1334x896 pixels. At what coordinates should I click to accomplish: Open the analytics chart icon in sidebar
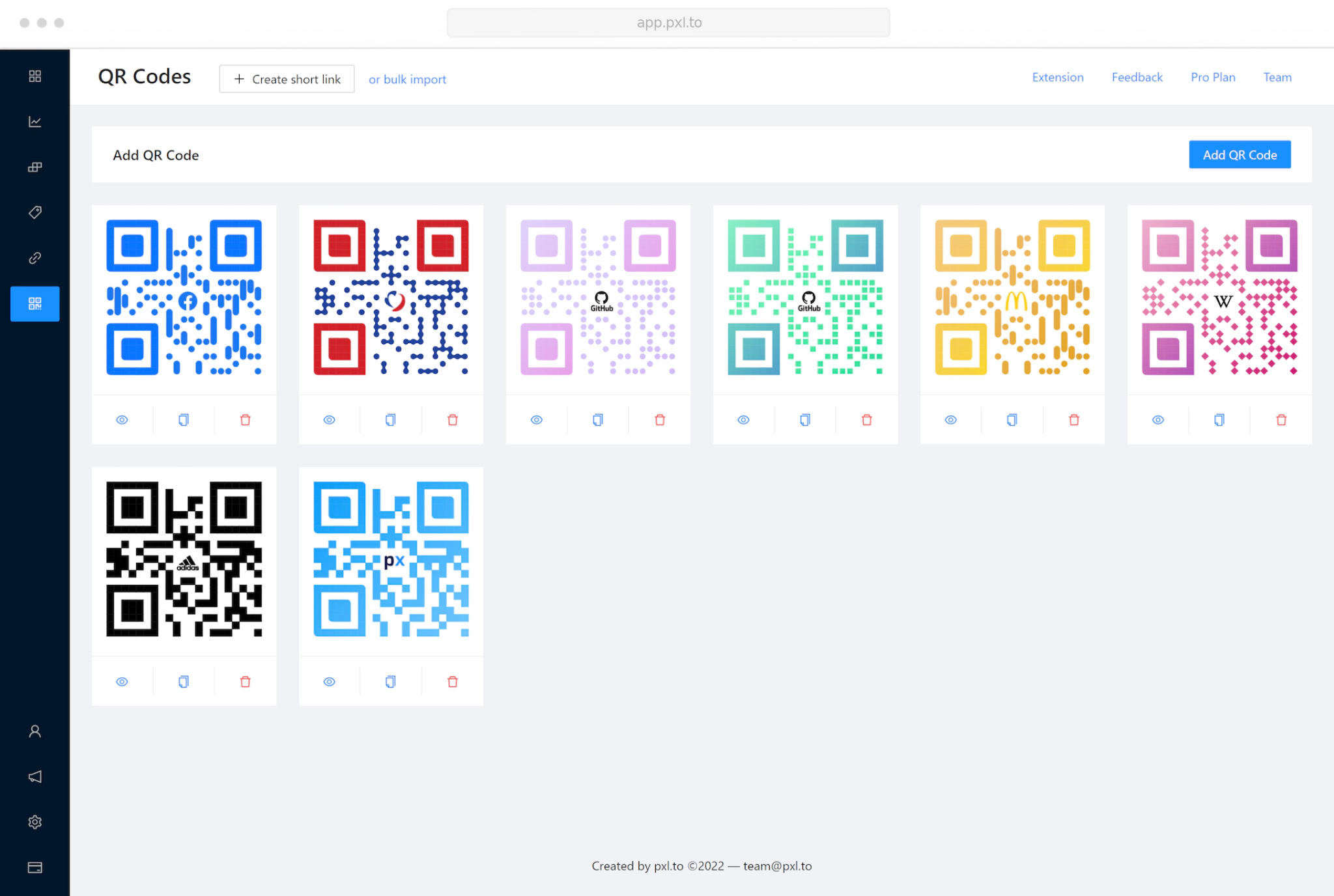(35, 122)
